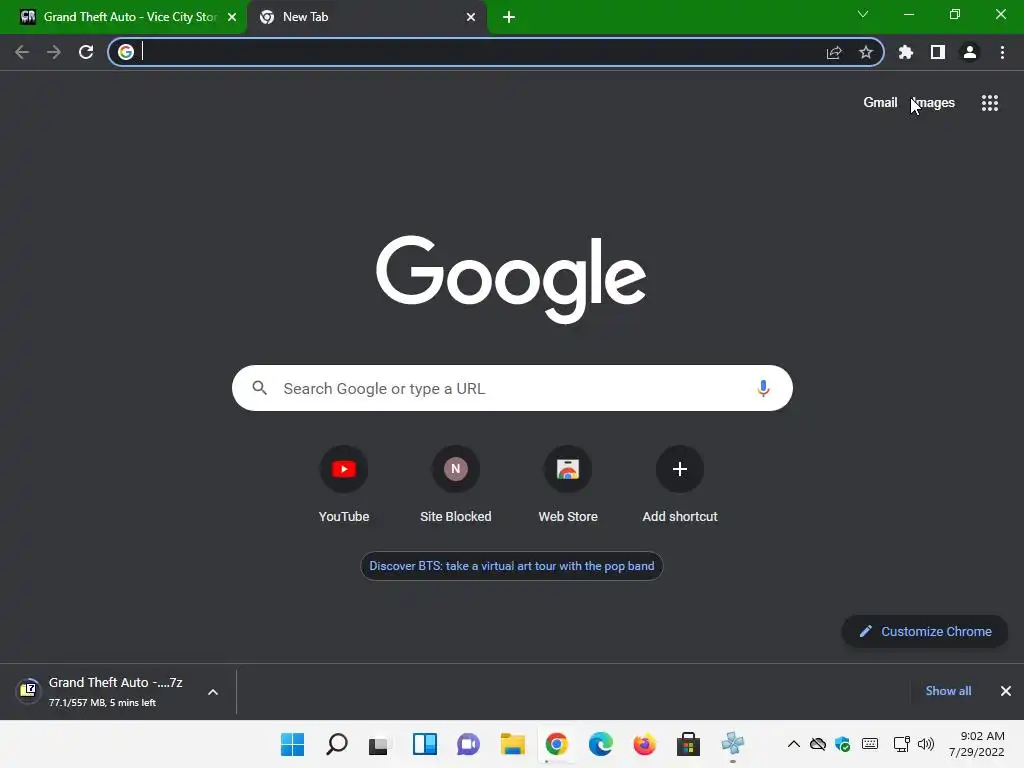Open Chrome's three-dot menu

tap(1002, 52)
